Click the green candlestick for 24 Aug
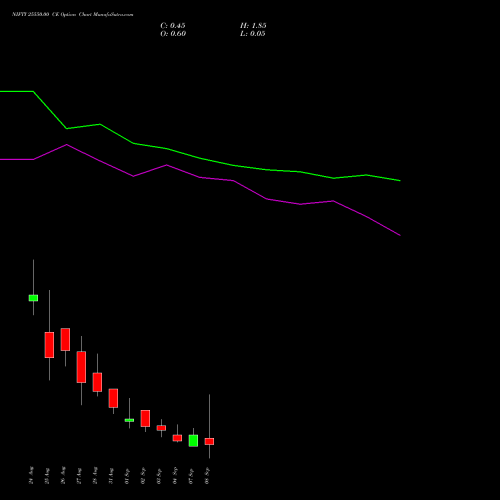This screenshot has height=500, width=500. [33, 298]
